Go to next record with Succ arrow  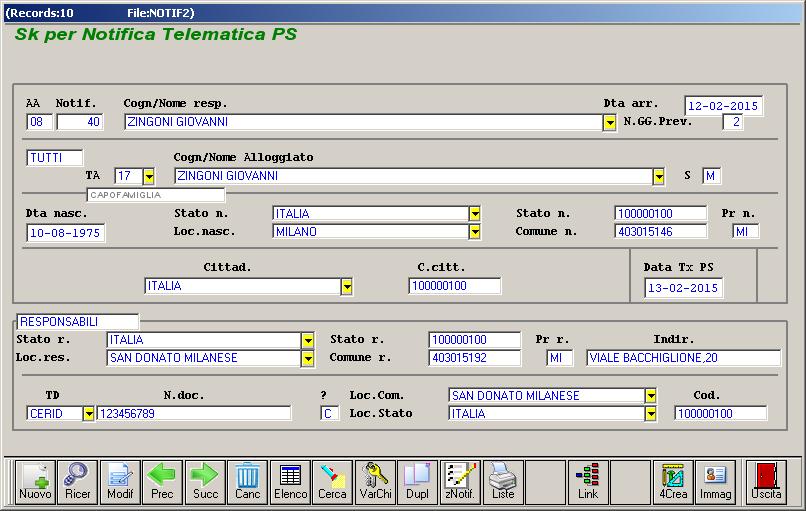(x=205, y=481)
